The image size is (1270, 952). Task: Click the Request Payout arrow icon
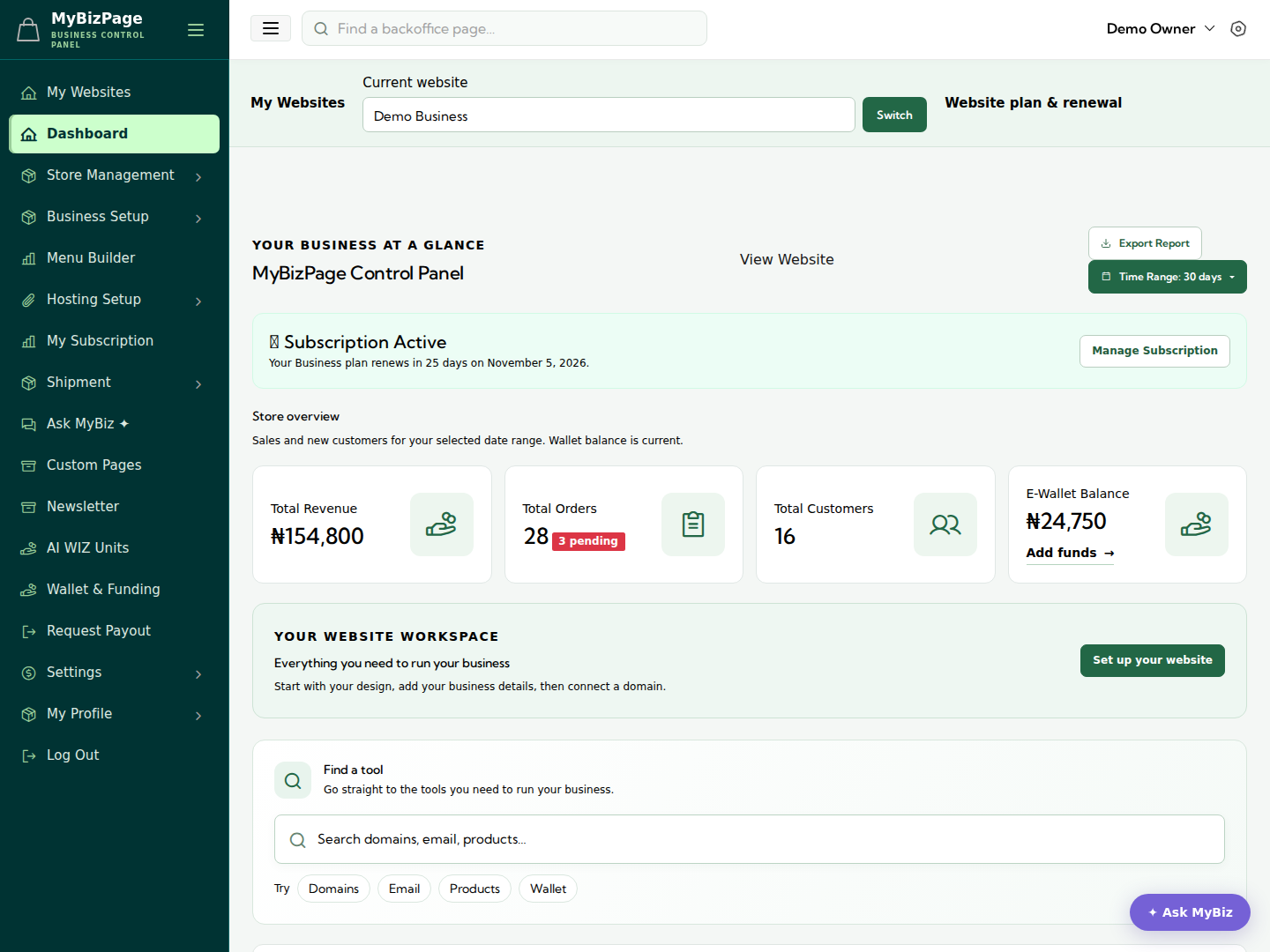(x=29, y=631)
